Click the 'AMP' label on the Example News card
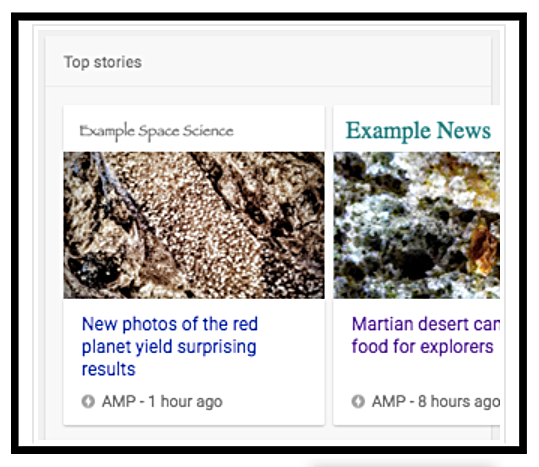 click(x=388, y=401)
